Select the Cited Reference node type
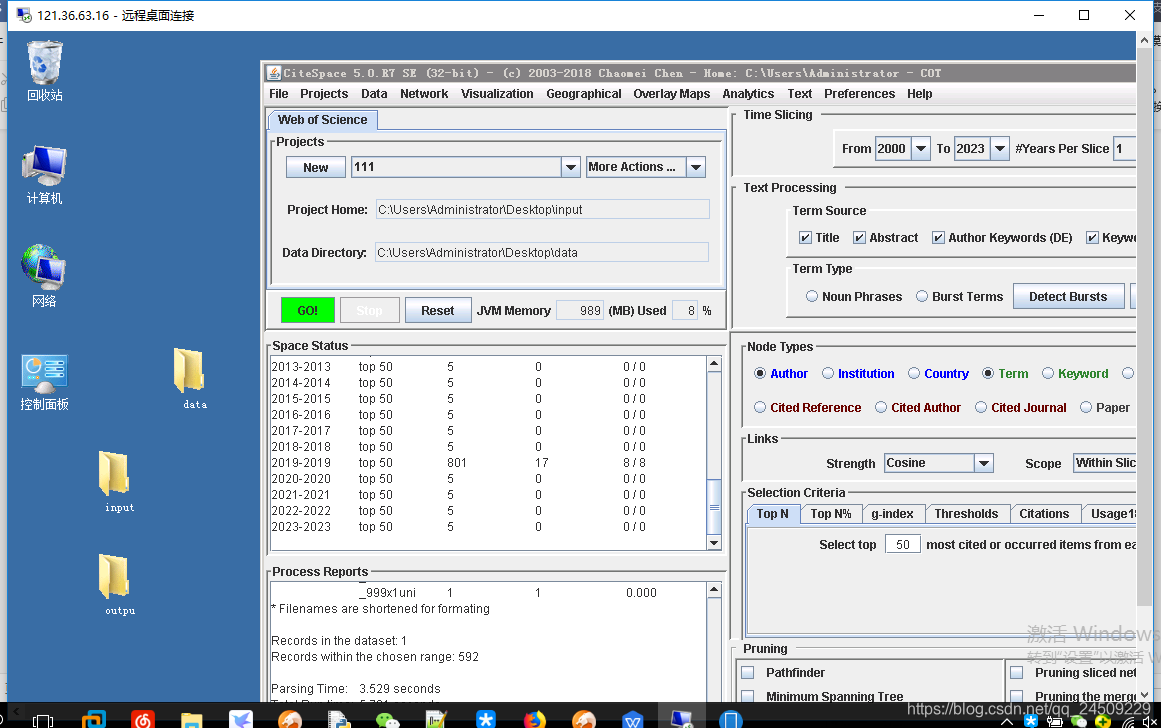This screenshot has height=728, width=1161. click(760, 407)
